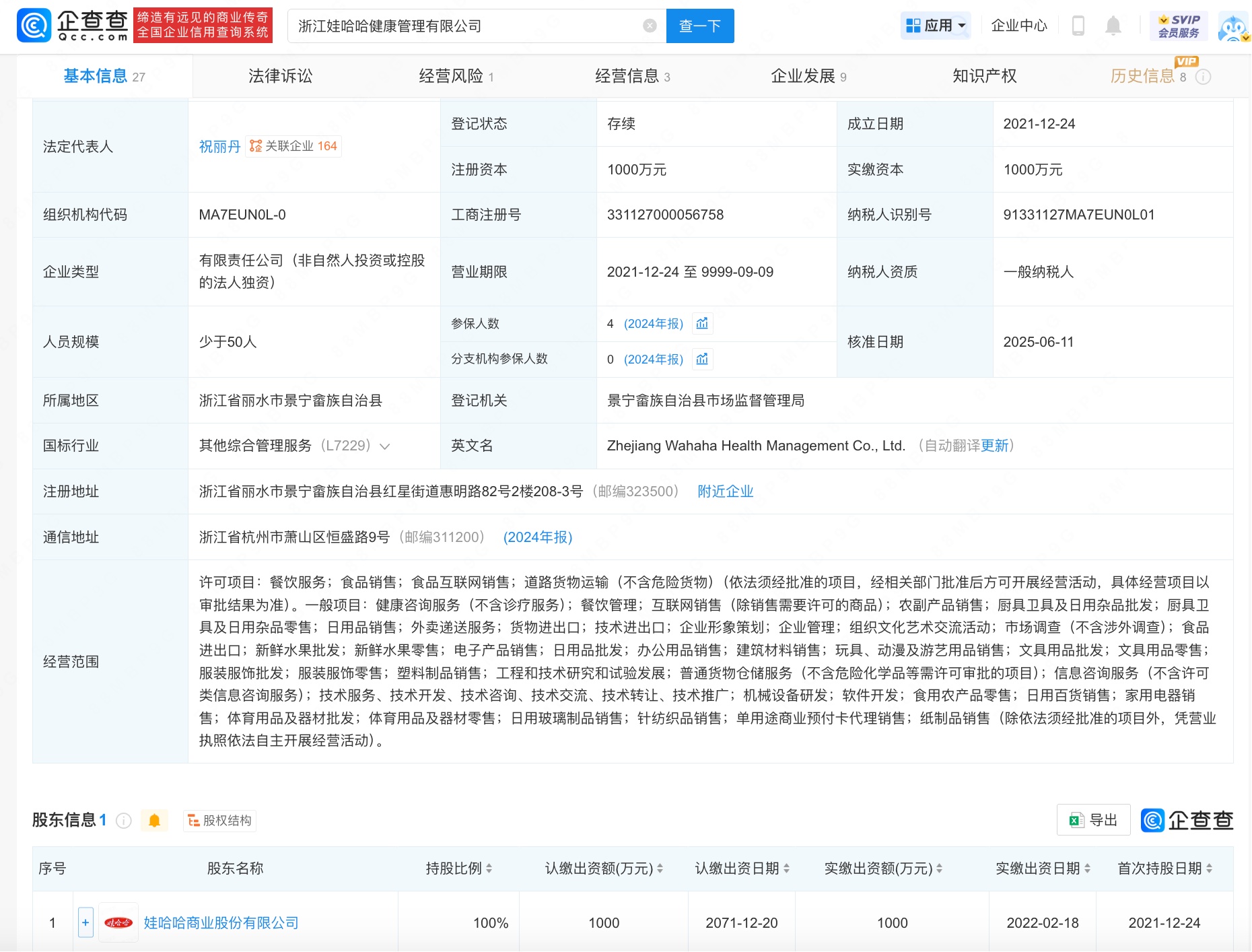This screenshot has height=952, width=1252.
Task: Select region 浙江省丽水市景宁畲族自治县
Action: [290, 401]
